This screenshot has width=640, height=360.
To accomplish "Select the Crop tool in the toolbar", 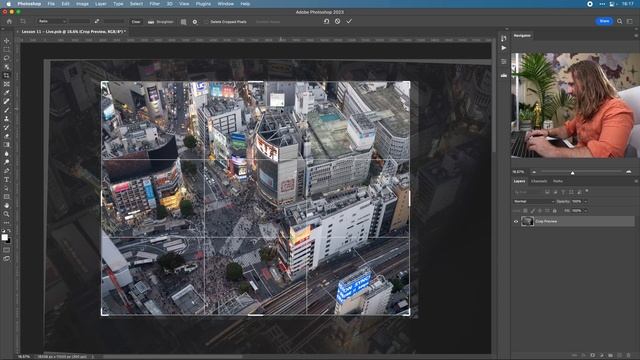I will pos(7,76).
